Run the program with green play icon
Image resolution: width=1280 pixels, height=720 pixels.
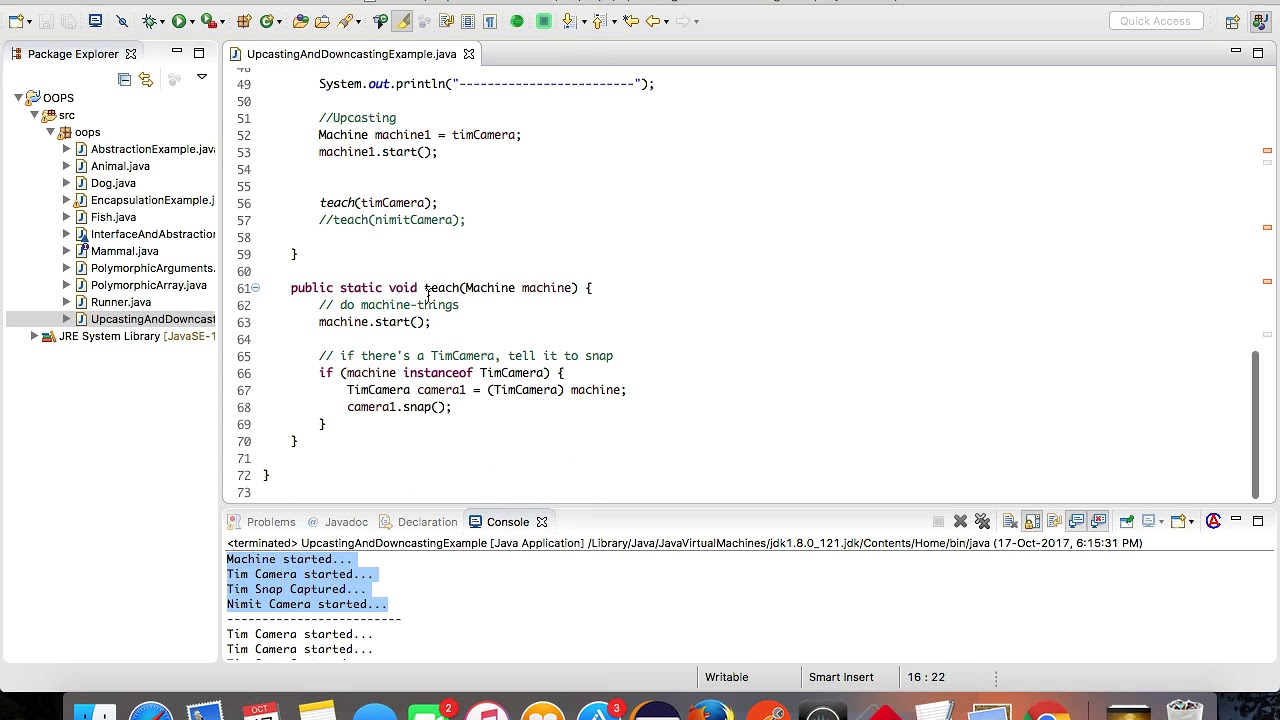pyautogui.click(x=178, y=21)
